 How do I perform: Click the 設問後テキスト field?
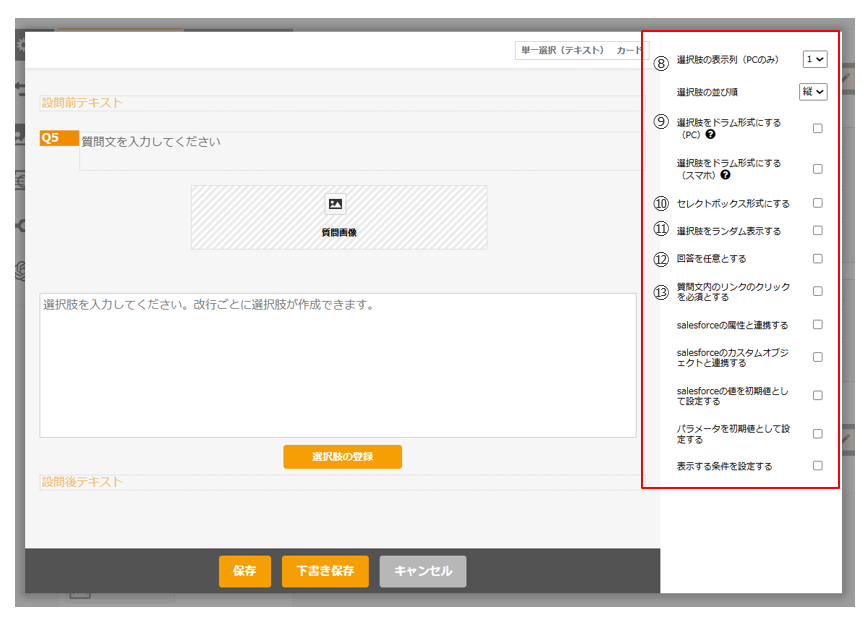tap(342, 482)
